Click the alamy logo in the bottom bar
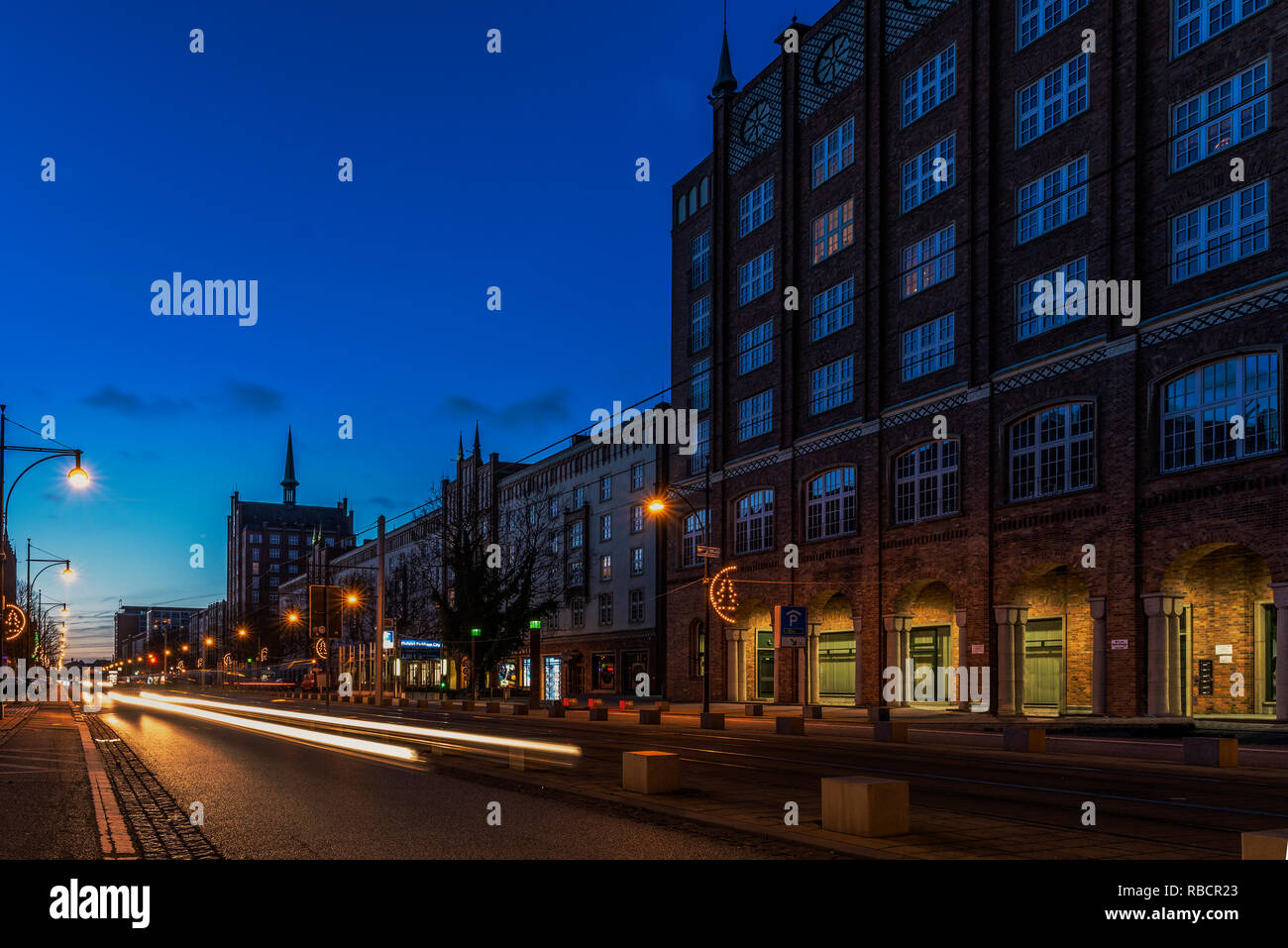Viewport: 1288px width, 948px height. click(x=100, y=903)
